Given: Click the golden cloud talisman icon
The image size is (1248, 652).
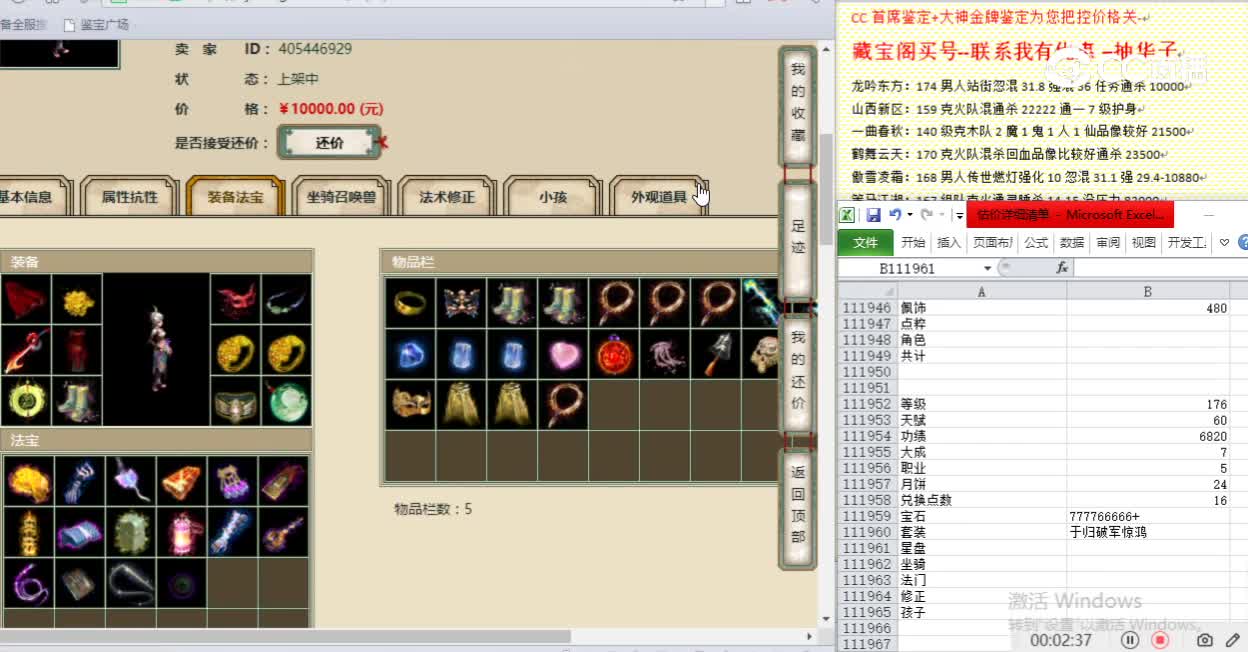Looking at the screenshot, I should (x=28, y=481).
